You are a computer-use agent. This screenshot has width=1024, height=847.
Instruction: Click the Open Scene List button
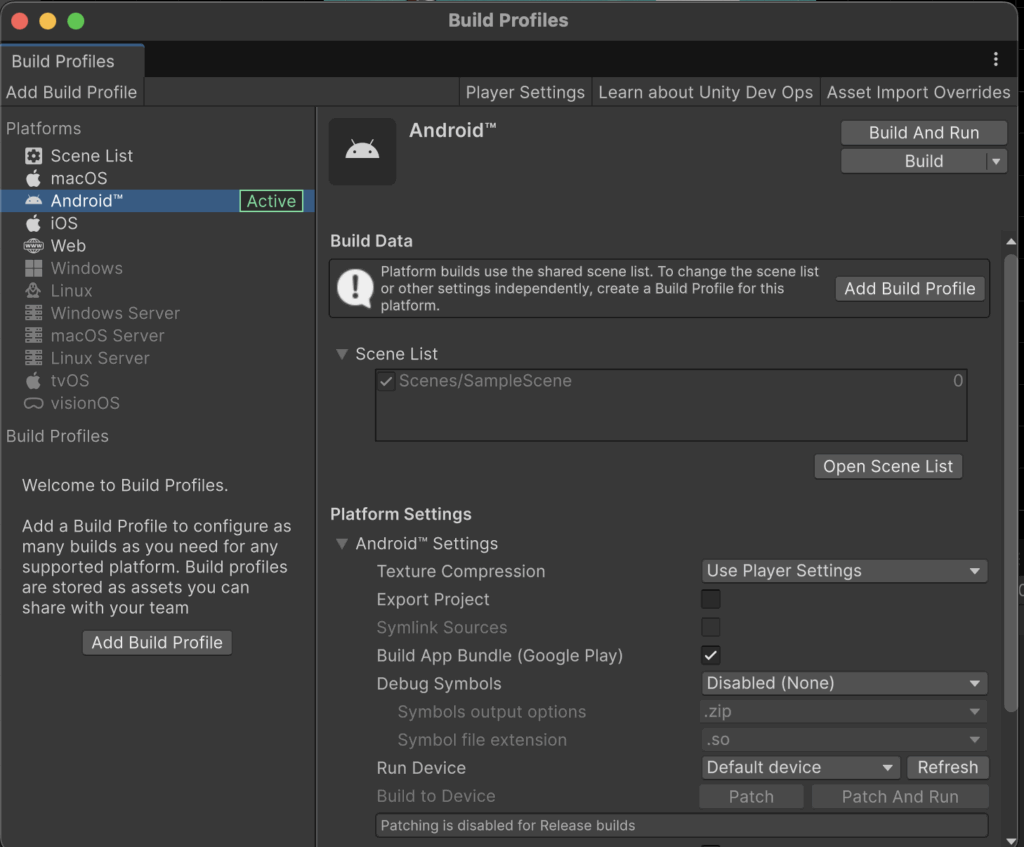point(887,467)
